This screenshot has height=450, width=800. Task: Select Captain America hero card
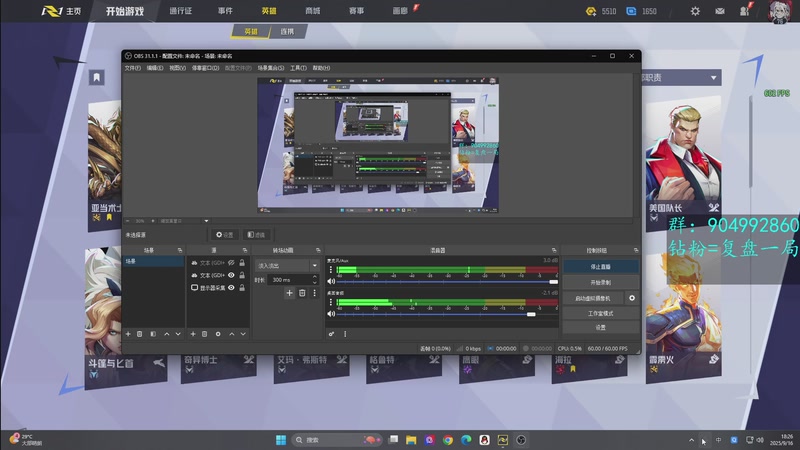click(x=683, y=161)
